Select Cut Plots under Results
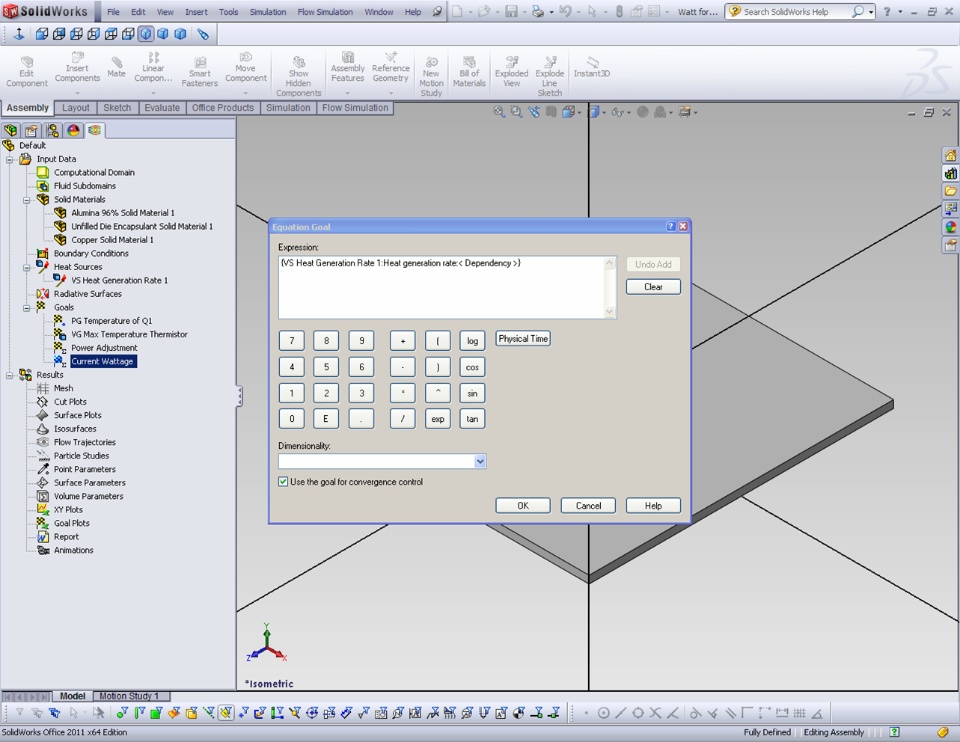The width and height of the screenshot is (960, 742). click(70, 402)
